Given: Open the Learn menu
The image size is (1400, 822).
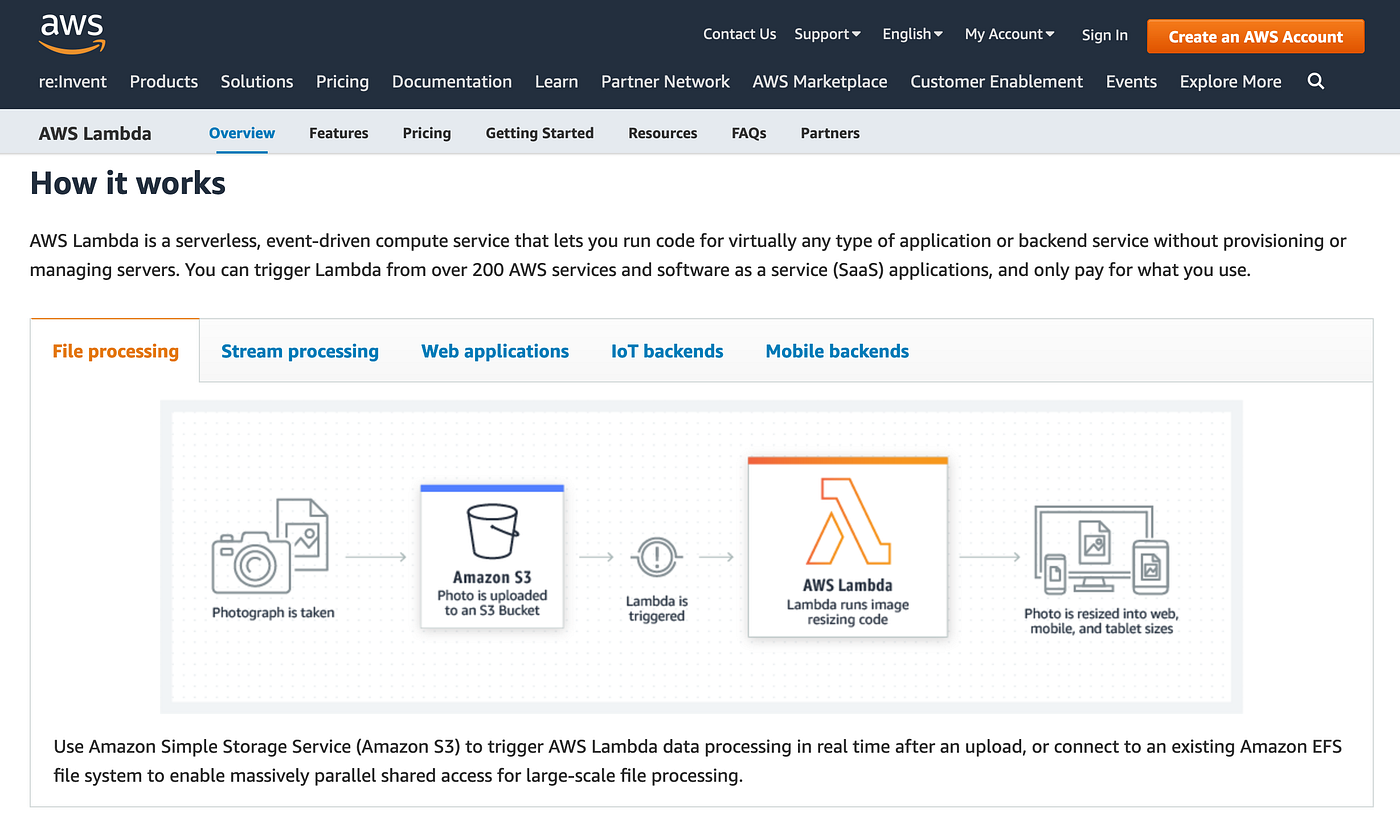Looking at the screenshot, I should 556,81.
